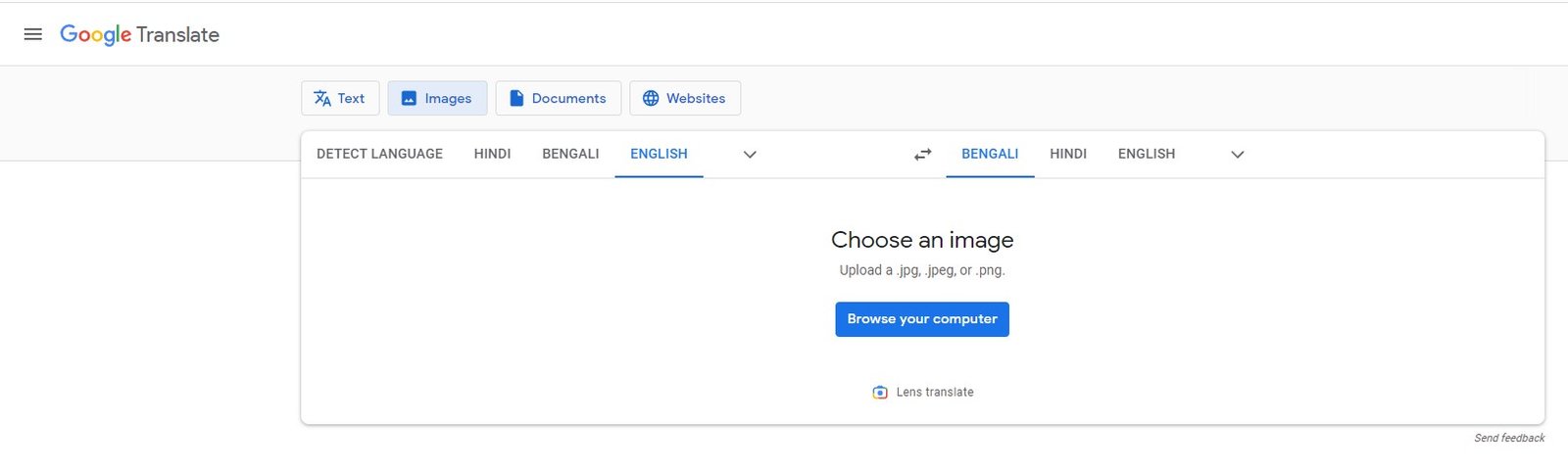
Task: Set source language to Hindi
Action: tap(492, 154)
